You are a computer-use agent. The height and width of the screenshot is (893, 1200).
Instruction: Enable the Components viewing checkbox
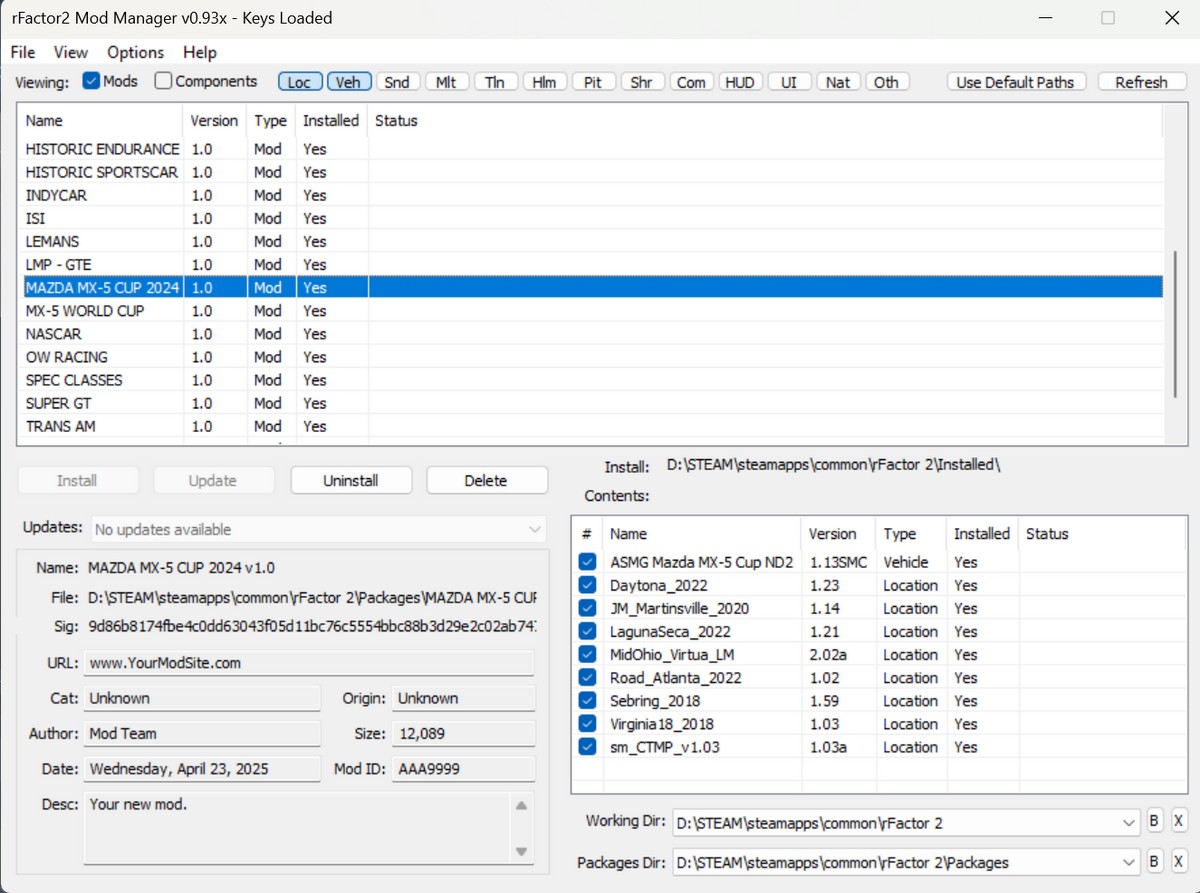click(163, 81)
